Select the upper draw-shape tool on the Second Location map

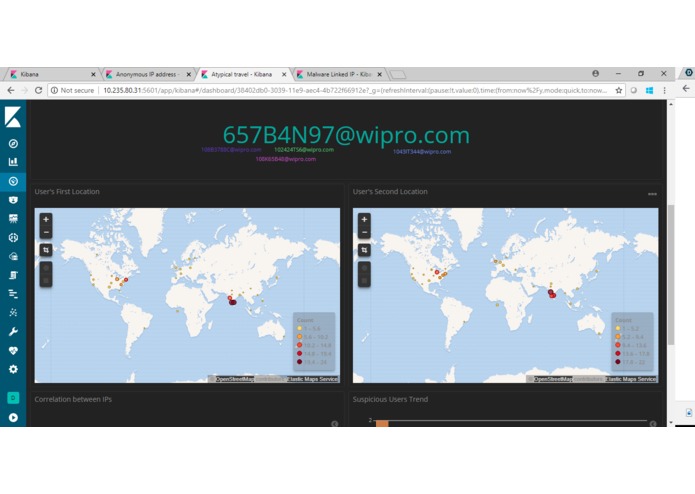(364, 268)
